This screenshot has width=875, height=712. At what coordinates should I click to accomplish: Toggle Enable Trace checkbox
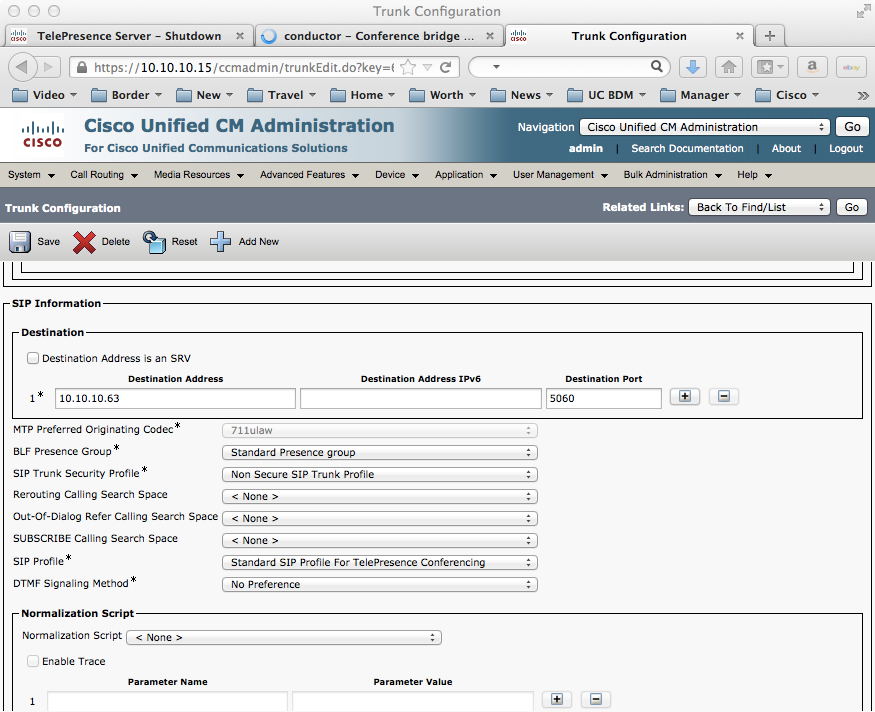point(33,661)
